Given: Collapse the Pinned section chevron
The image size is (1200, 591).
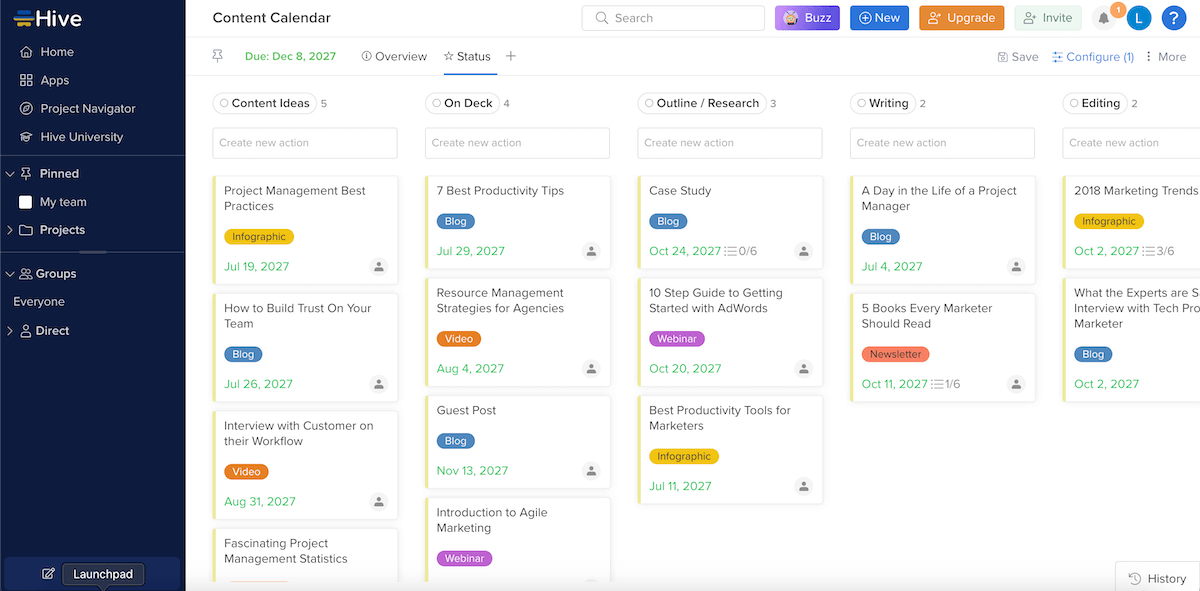Looking at the screenshot, I should (x=10, y=174).
